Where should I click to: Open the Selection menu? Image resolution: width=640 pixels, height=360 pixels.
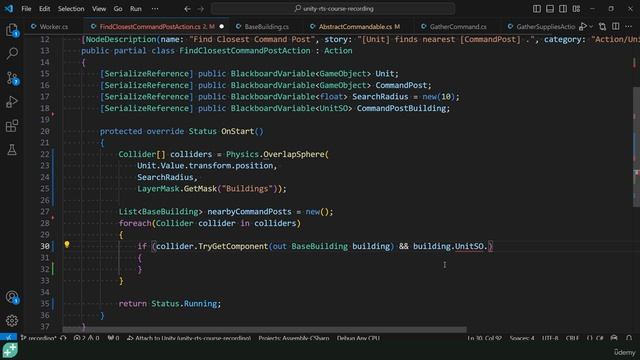[x=71, y=9]
